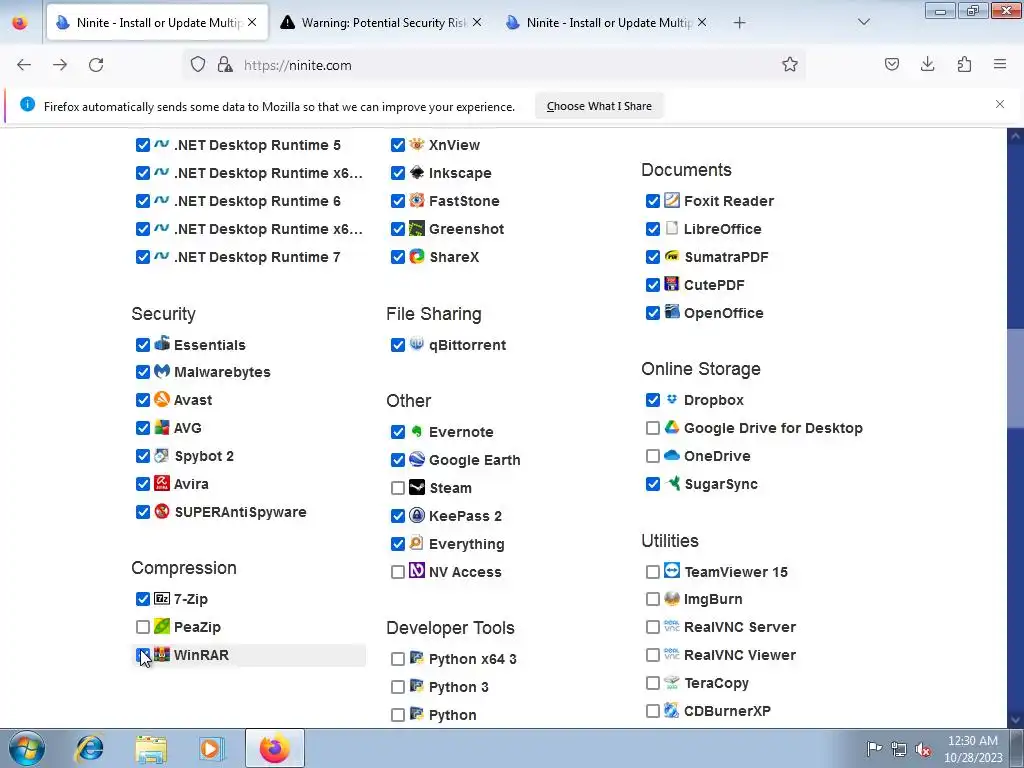Click the Avast orange icon
Viewport: 1024px width, 768px height.
click(x=161, y=400)
